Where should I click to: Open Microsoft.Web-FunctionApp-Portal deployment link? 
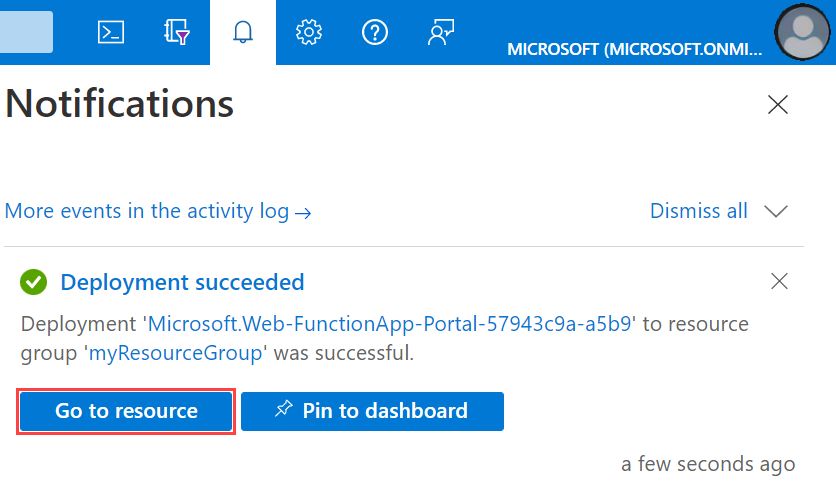(389, 324)
